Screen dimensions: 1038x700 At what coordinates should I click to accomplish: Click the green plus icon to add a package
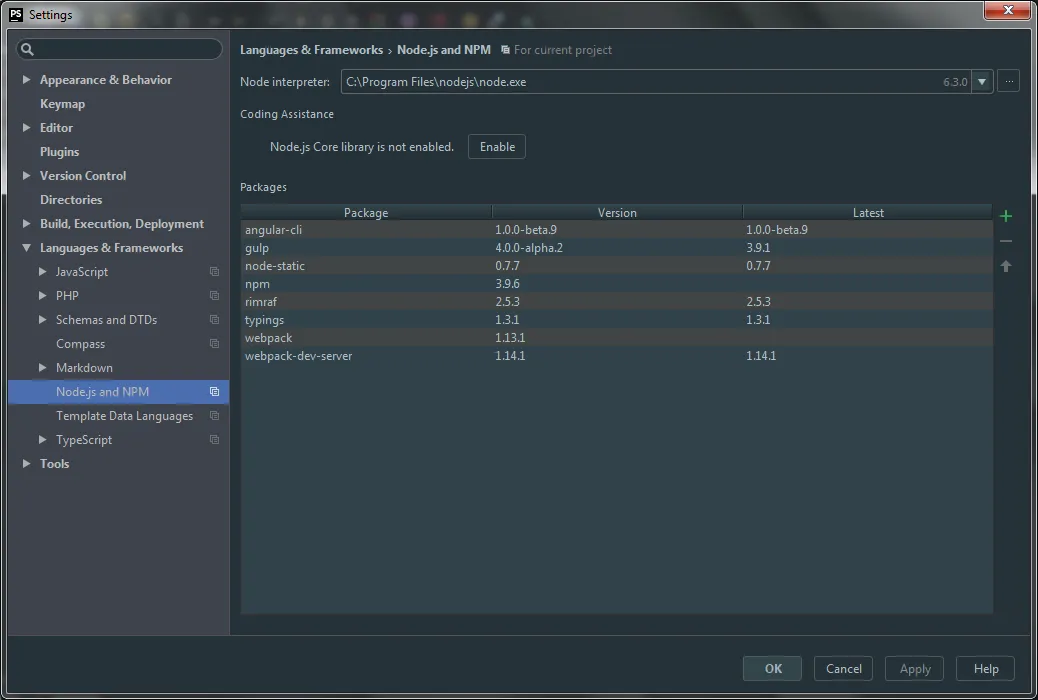(1006, 216)
